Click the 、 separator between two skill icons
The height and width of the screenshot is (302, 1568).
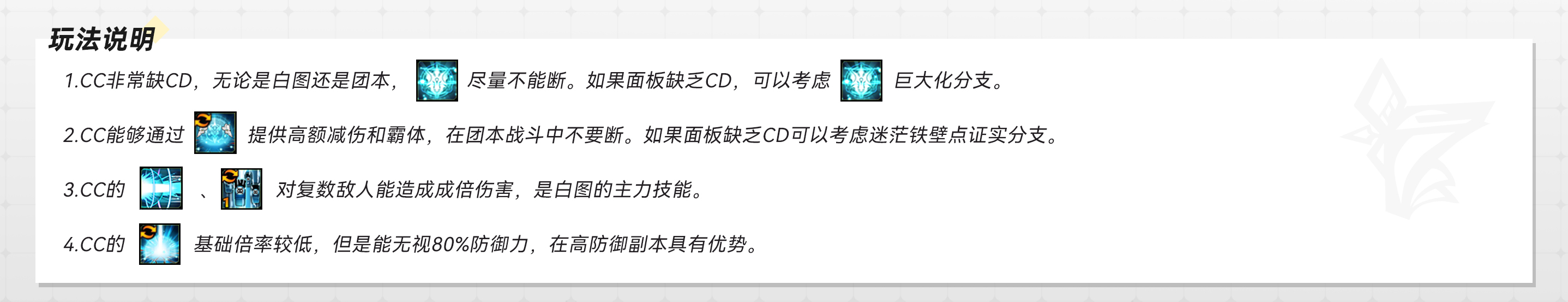(203, 195)
